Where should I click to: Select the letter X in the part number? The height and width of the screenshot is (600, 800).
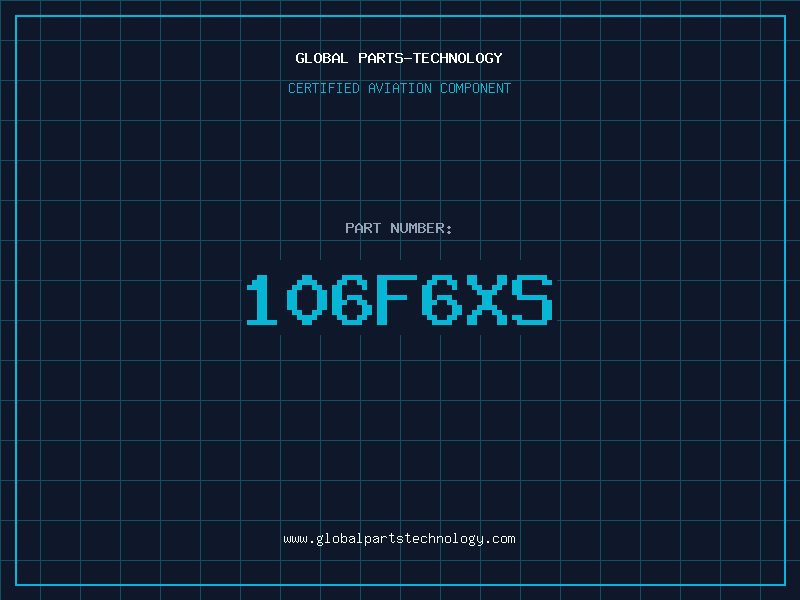487,299
